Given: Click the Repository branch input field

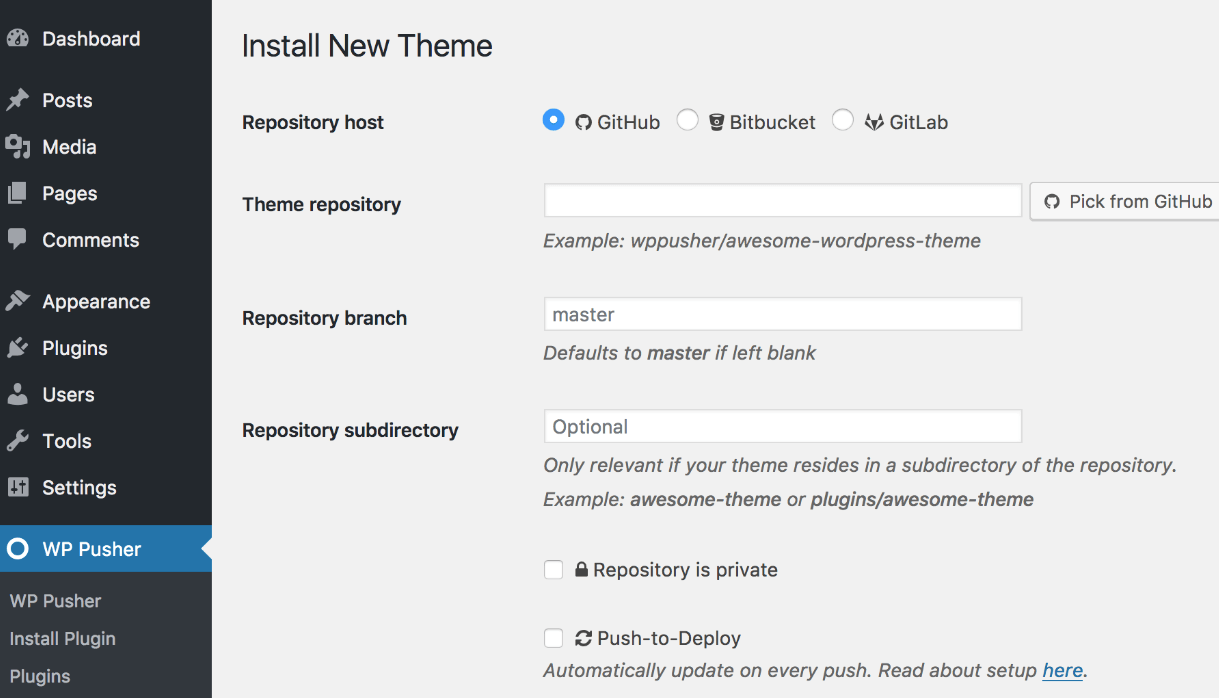Looking at the screenshot, I should 782,314.
